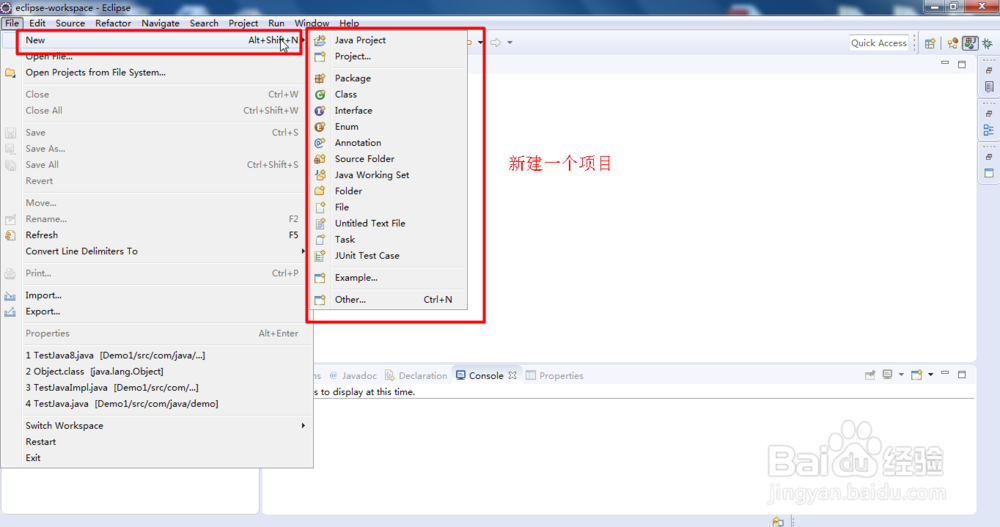Open the Refactor menu

pos(113,23)
